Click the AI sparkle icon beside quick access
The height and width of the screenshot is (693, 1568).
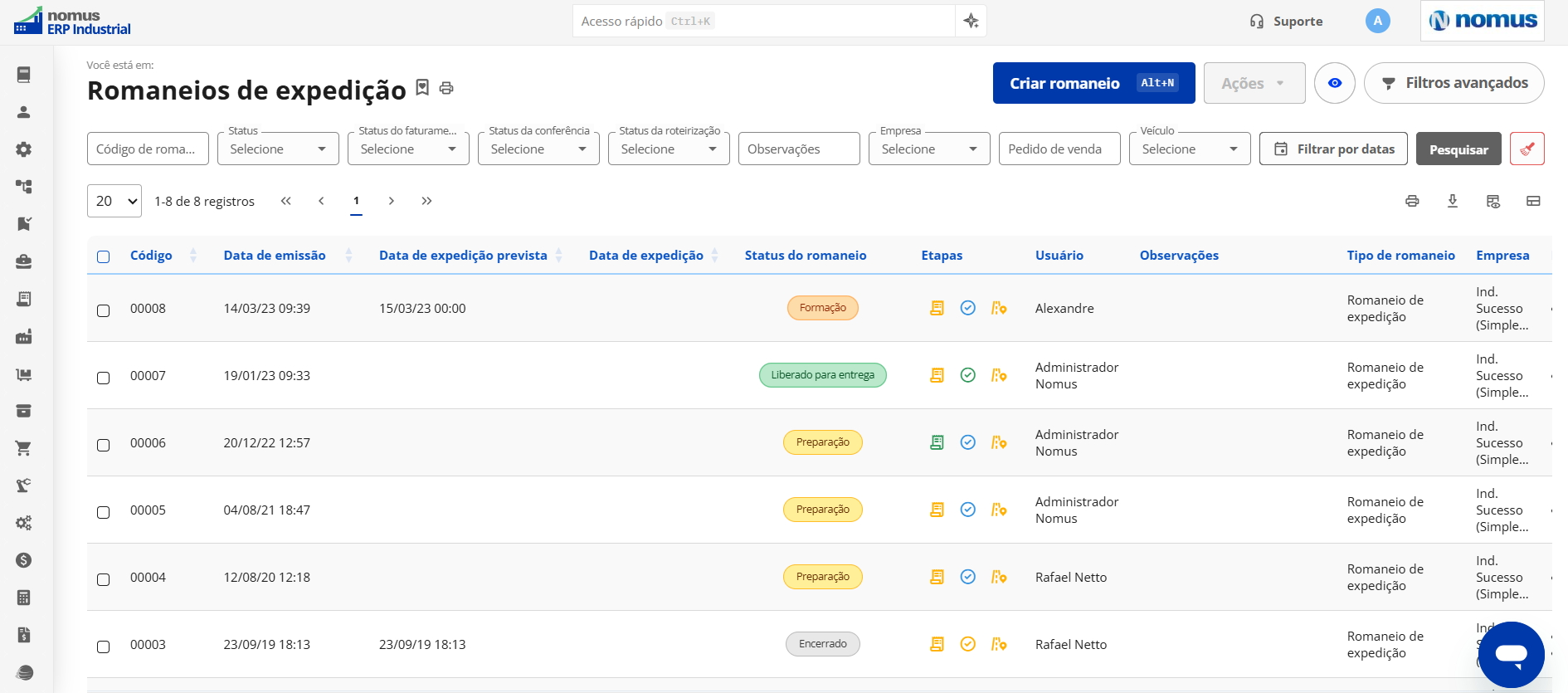[971, 21]
